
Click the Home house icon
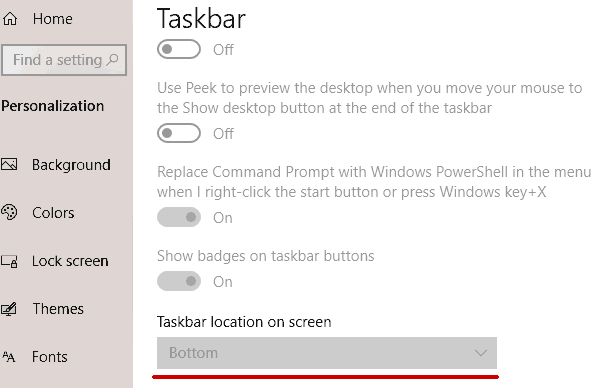pos(10,18)
